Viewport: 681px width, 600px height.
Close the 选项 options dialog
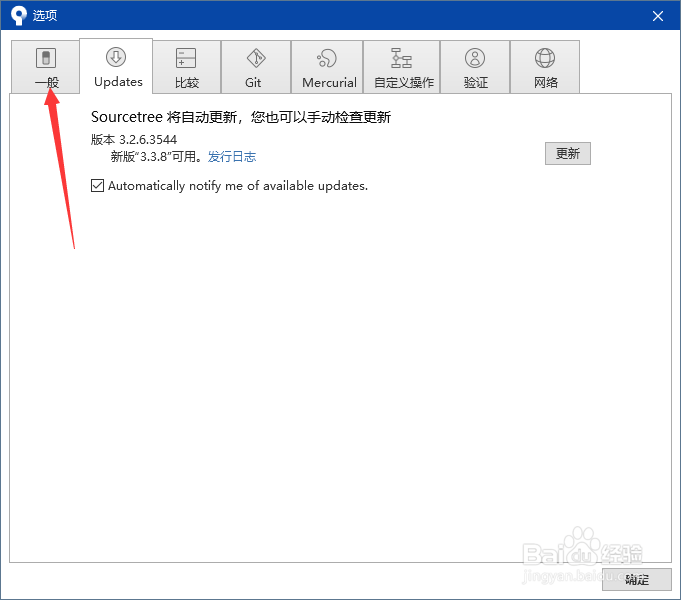point(658,16)
